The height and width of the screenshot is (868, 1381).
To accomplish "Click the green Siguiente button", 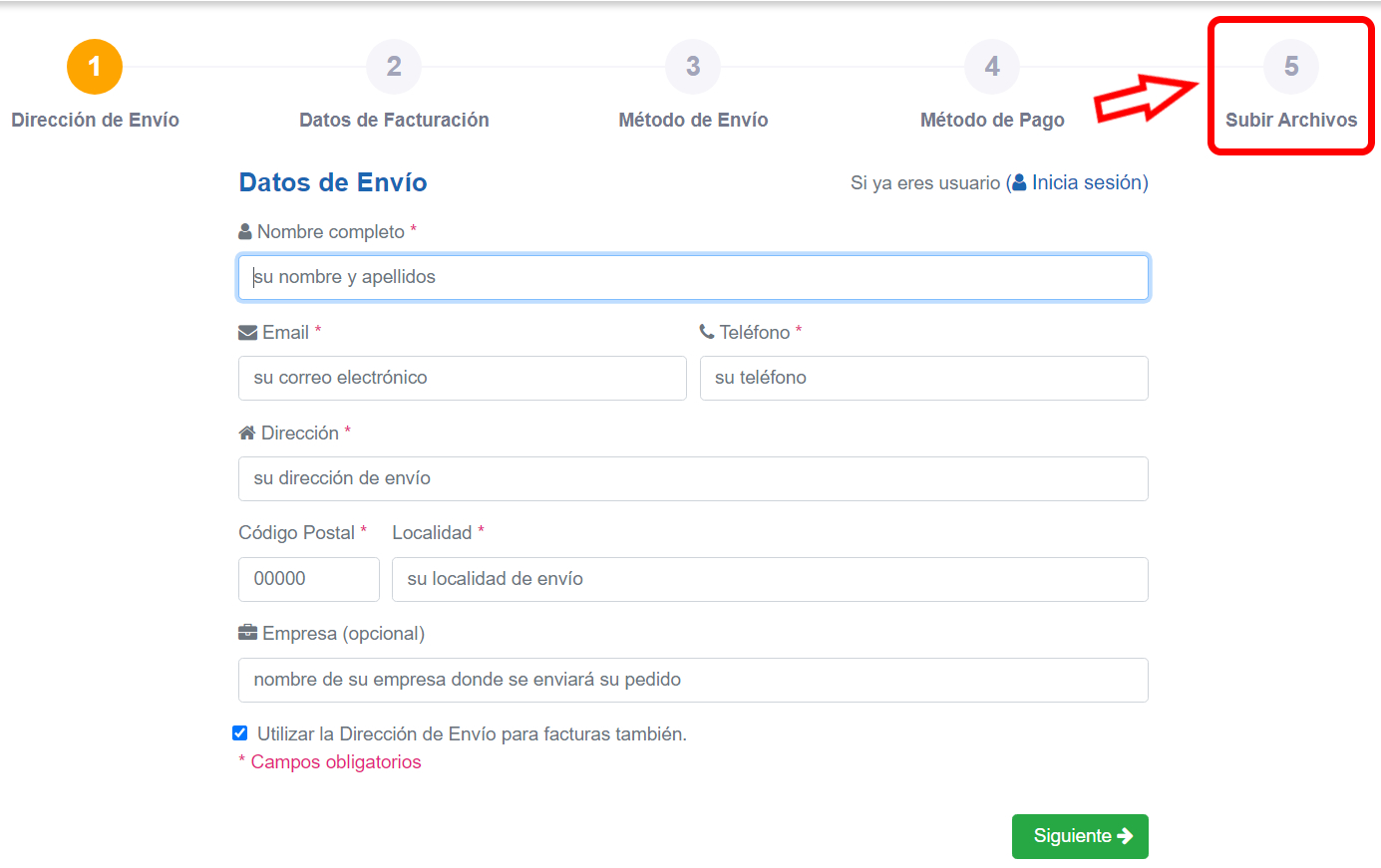I will [1080, 836].
